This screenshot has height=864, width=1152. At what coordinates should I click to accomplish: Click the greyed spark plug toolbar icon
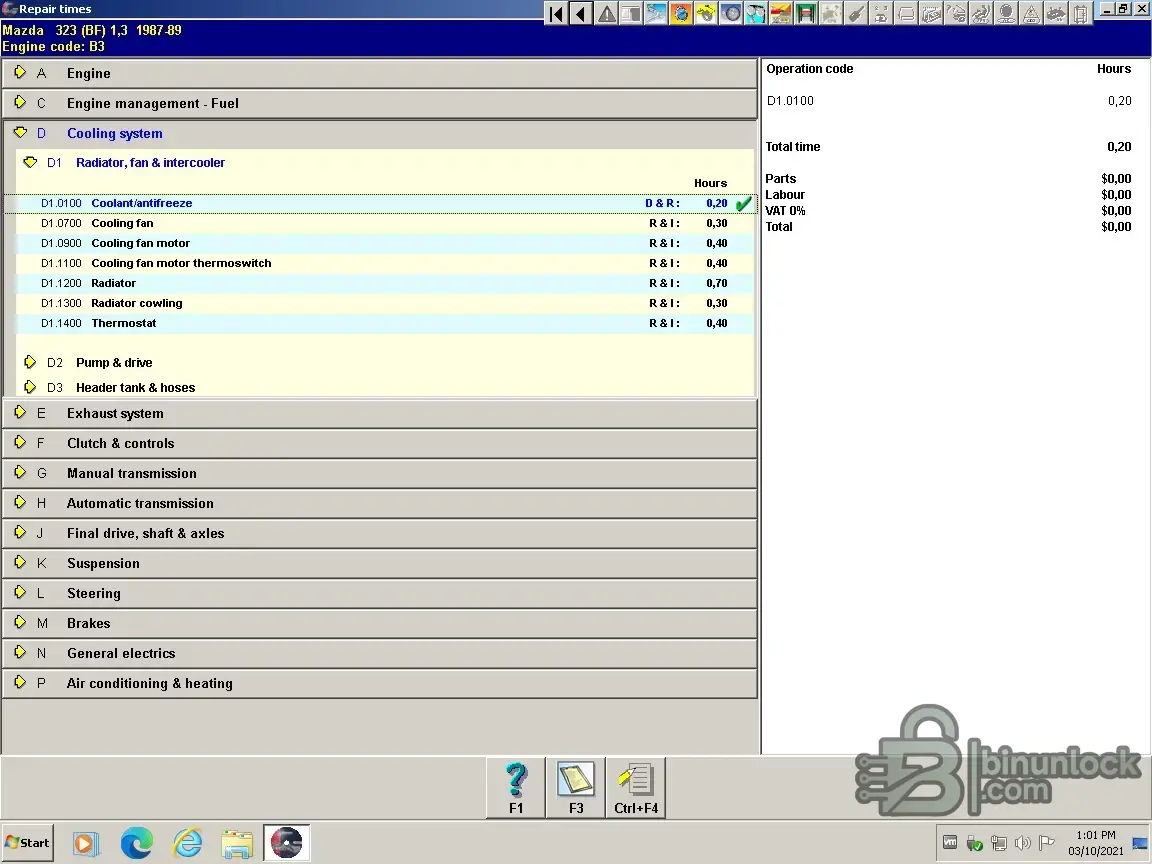point(856,13)
